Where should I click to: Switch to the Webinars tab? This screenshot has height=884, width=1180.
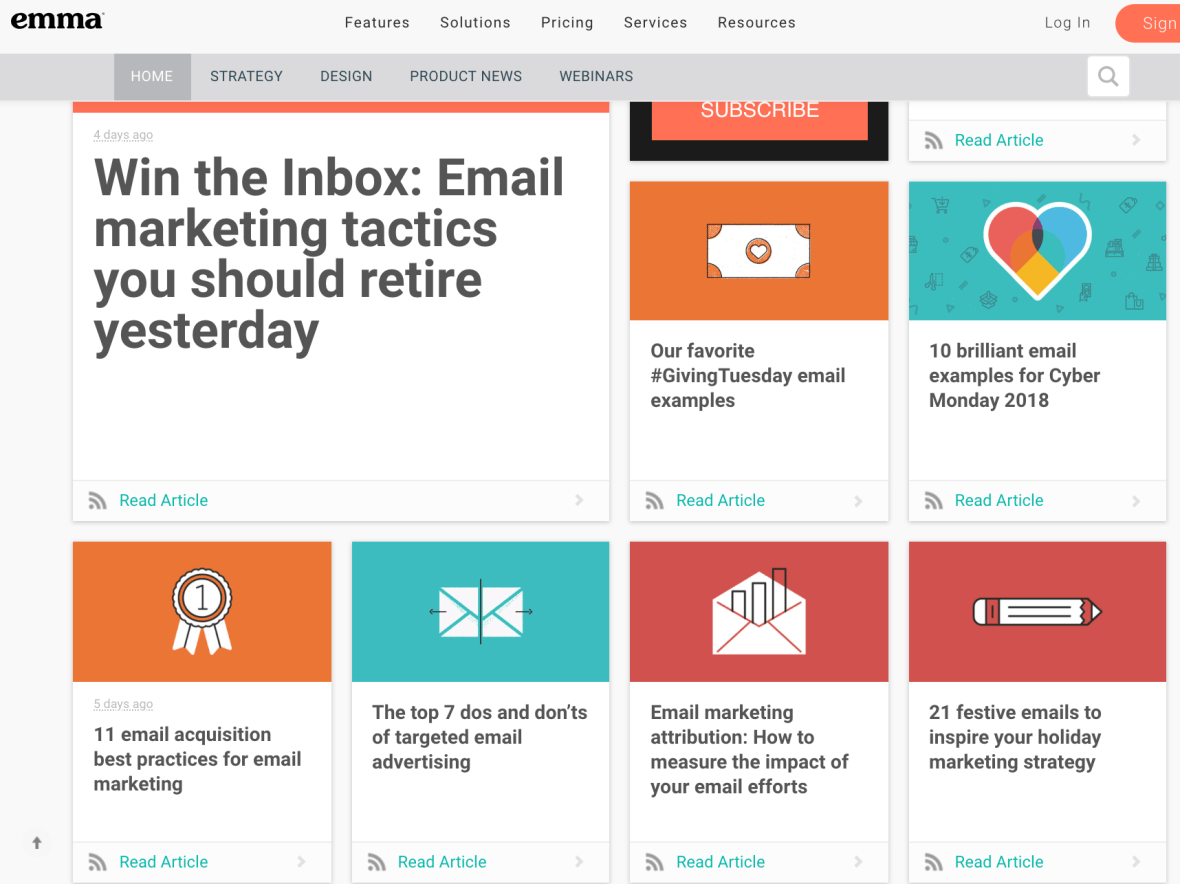pyautogui.click(x=596, y=76)
